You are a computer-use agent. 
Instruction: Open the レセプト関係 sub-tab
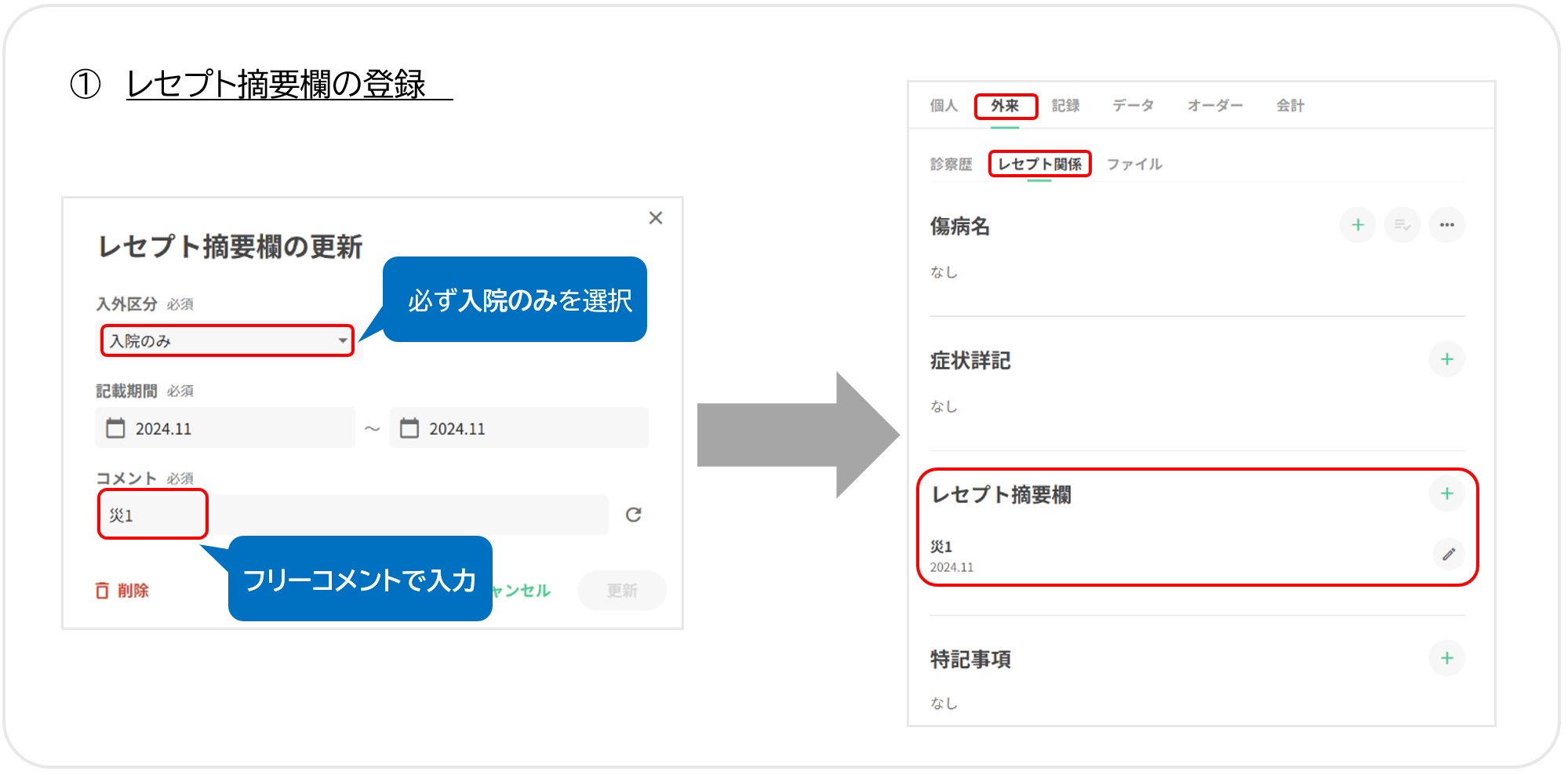[1039, 164]
